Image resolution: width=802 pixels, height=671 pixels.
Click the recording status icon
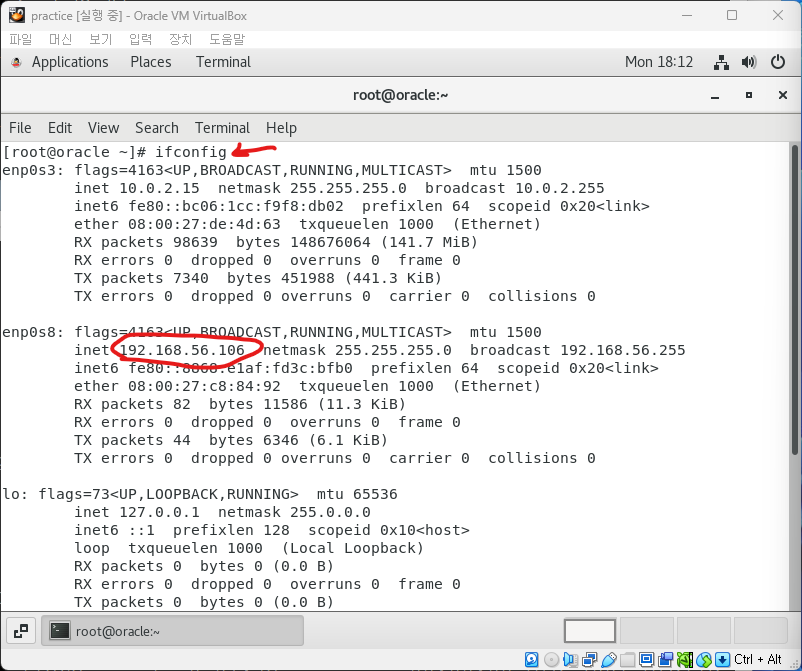[x=665, y=659]
